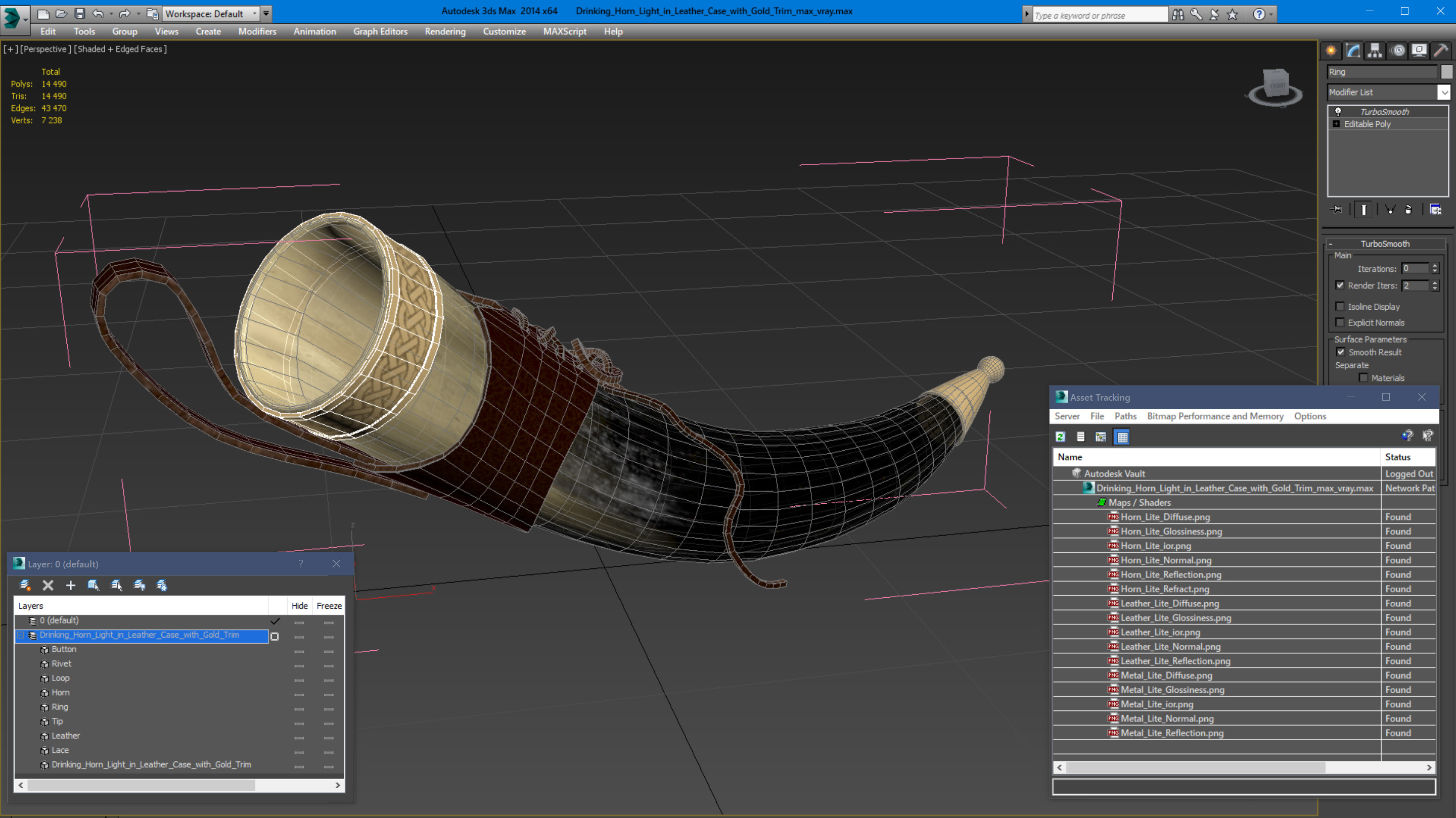Switch Asset Tracking to Tree View icon
Image resolution: width=1456 pixels, height=818 pixels.
click(x=1101, y=437)
